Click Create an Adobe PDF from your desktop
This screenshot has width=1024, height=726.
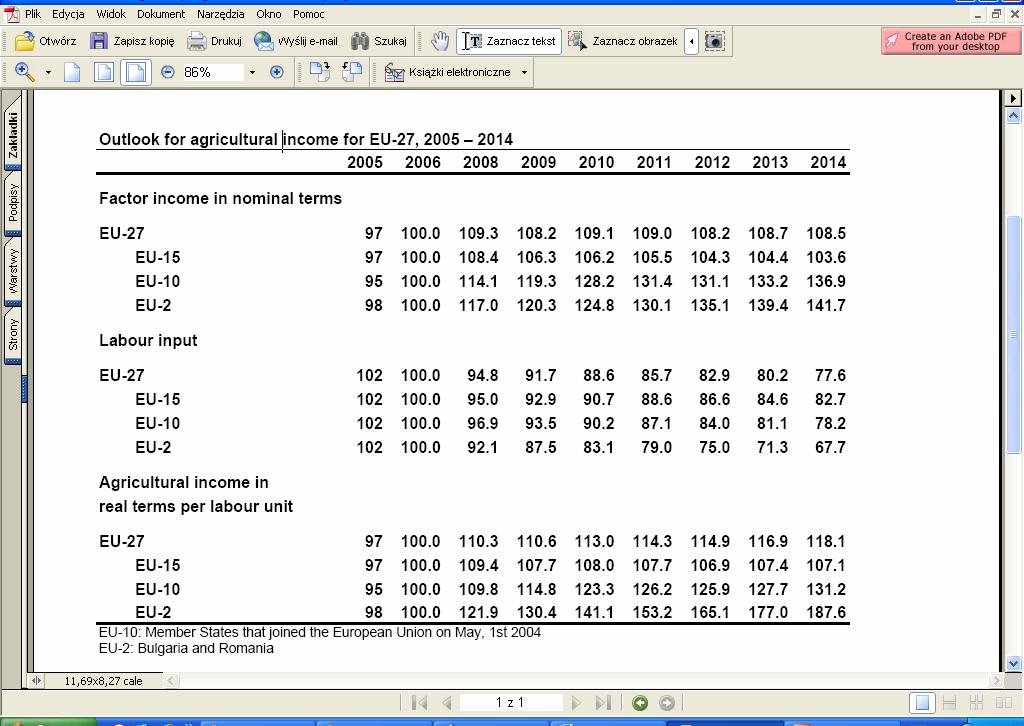pos(950,41)
